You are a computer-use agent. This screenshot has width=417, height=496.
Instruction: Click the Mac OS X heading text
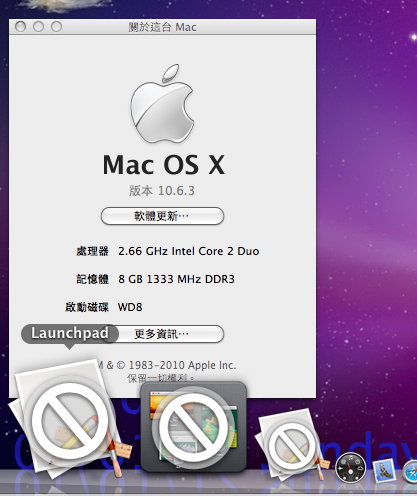[164, 165]
